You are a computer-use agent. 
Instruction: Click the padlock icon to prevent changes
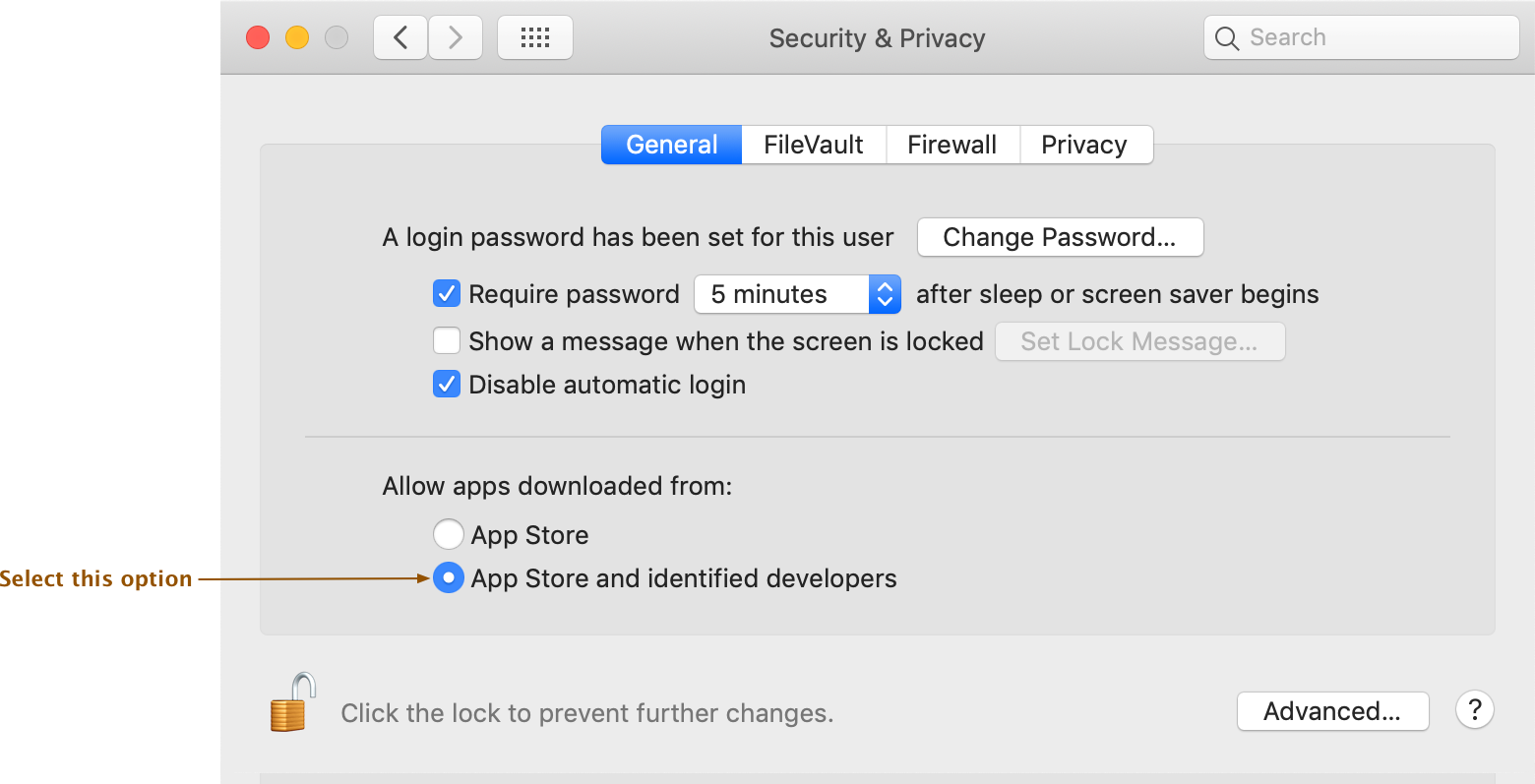[292, 702]
